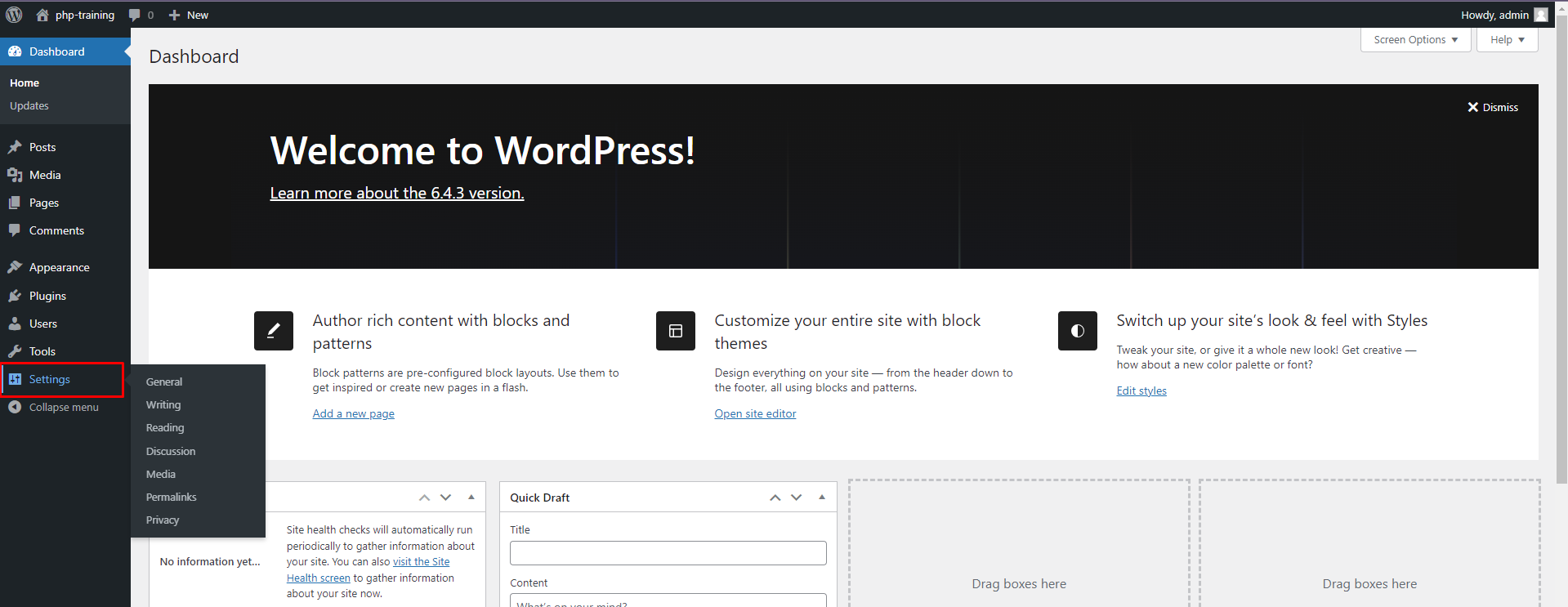Click the WordPress logo in admin bar
Viewport: 1568px width, 607px height.
click(x=14, y=15)
